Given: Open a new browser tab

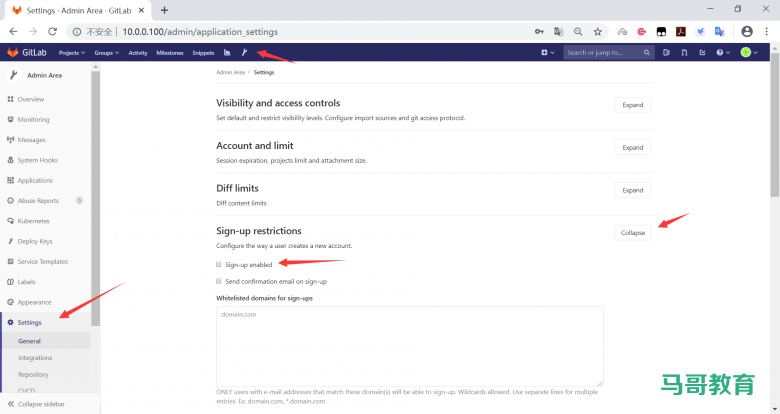Looking at the screenshot, I should pos(164,10).
